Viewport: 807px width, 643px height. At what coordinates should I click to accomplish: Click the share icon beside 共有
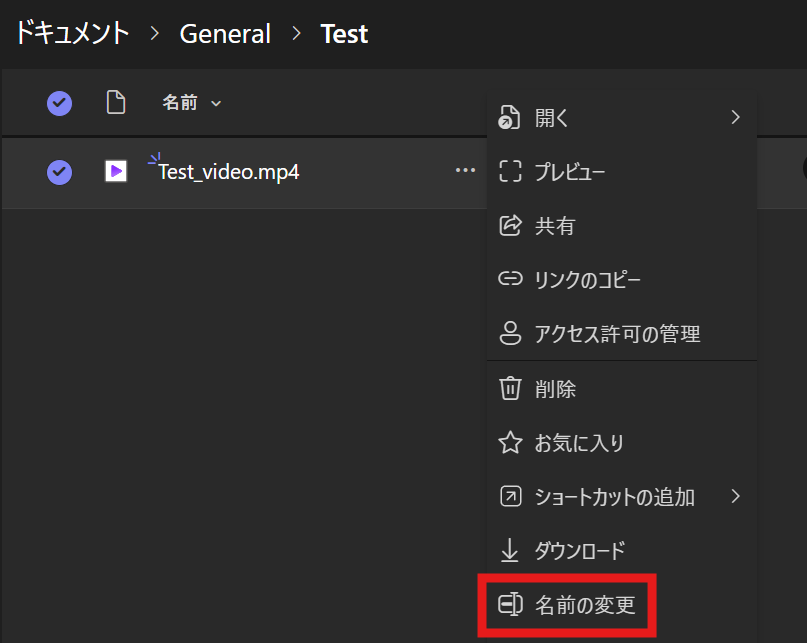508,226
